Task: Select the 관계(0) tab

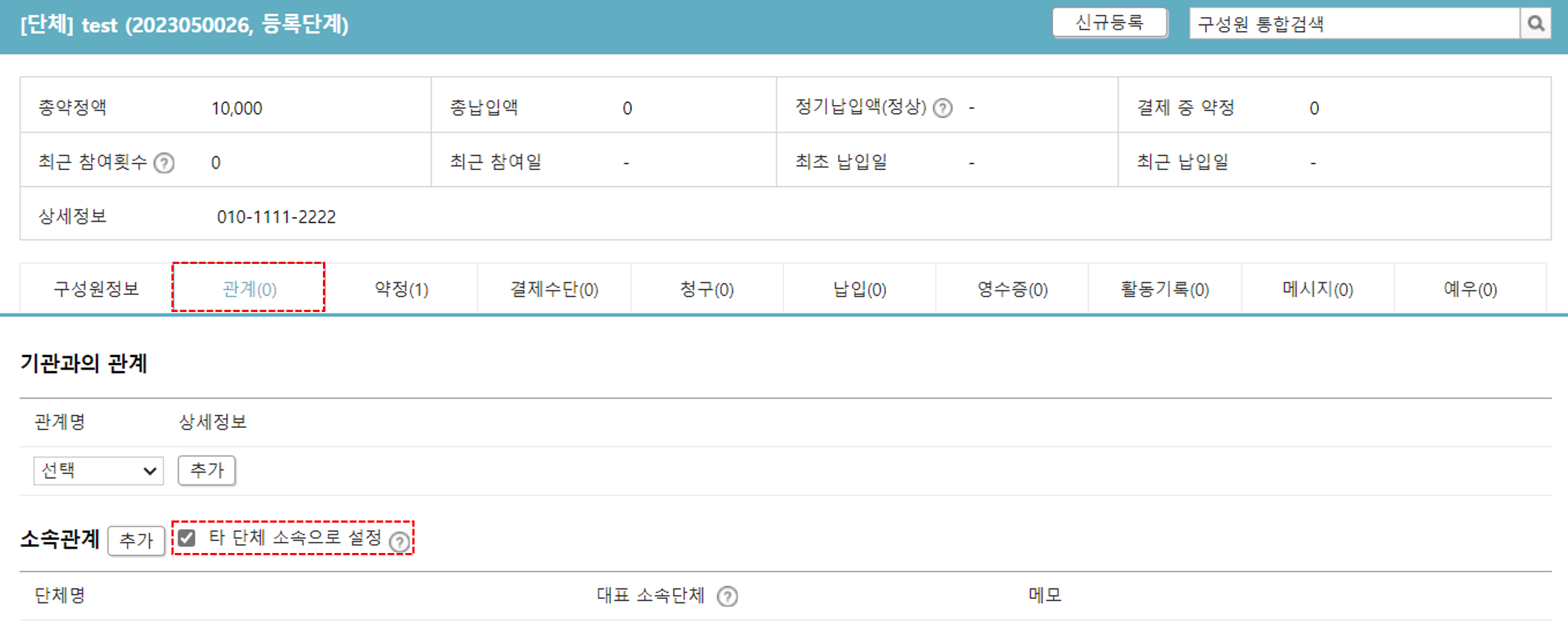Action: [x=248, y=289]
